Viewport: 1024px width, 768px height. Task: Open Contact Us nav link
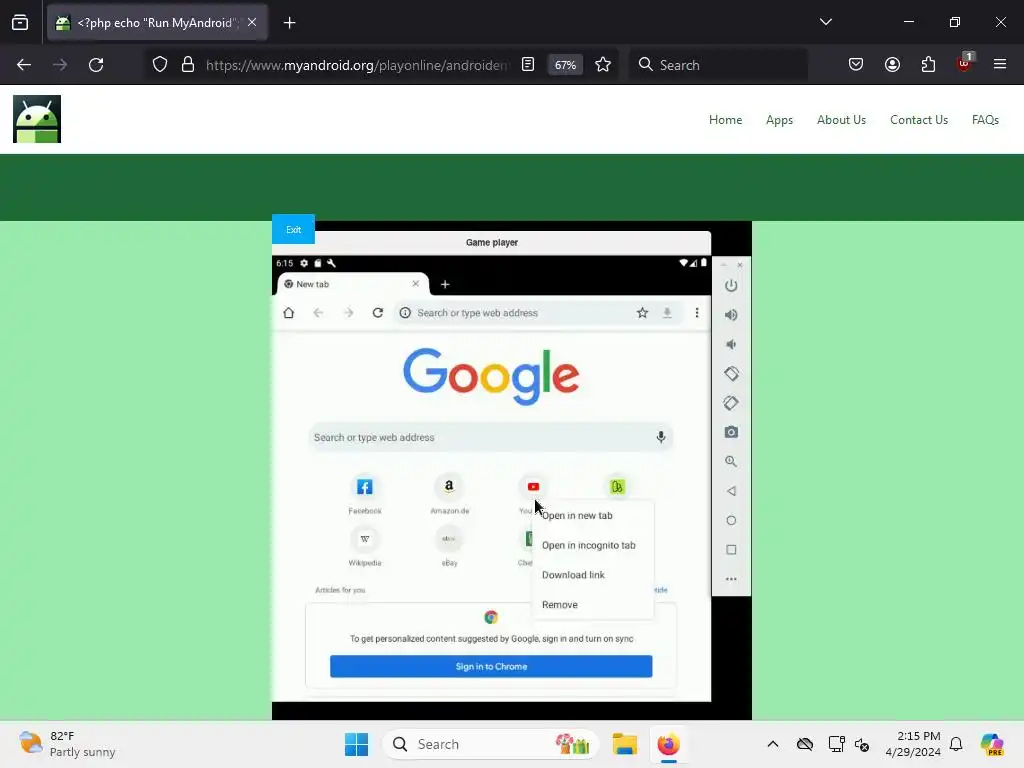pyautogui.click(x=919, y=120)
